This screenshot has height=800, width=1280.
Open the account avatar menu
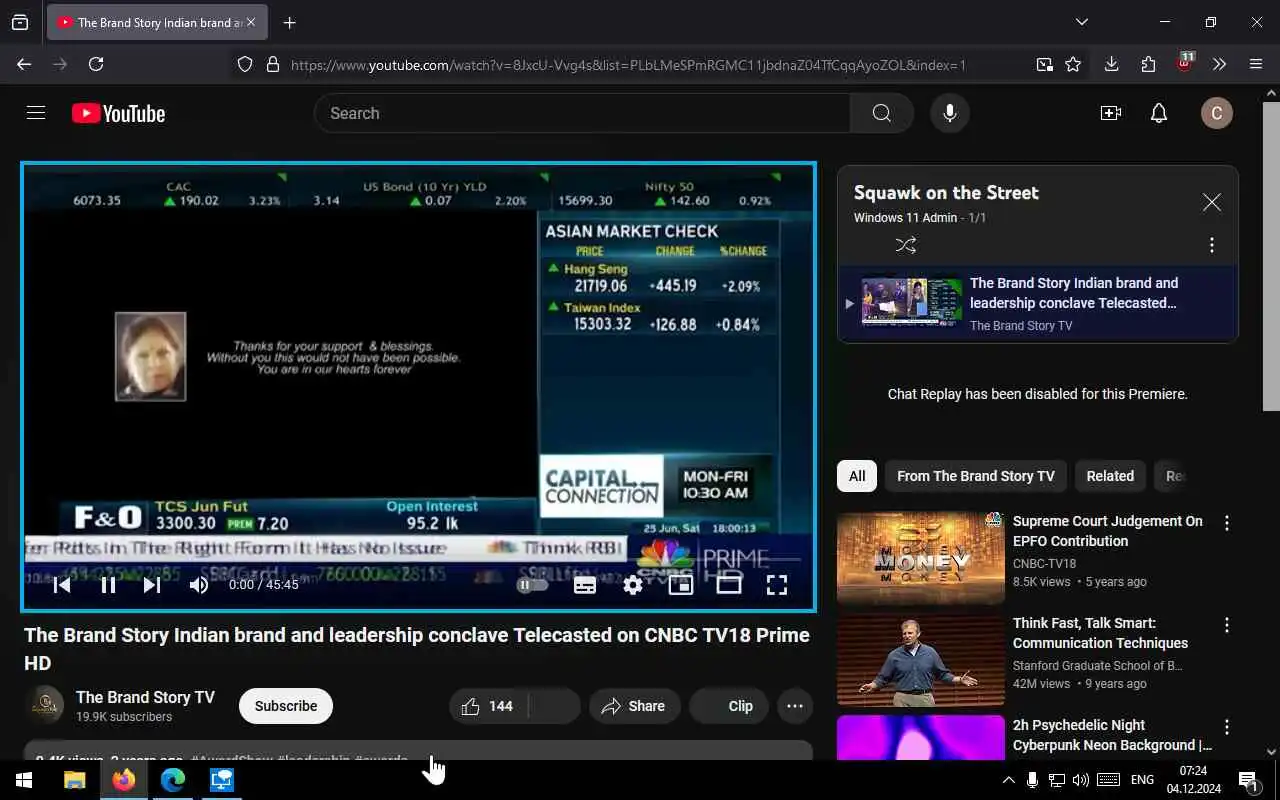point(1216,113)
